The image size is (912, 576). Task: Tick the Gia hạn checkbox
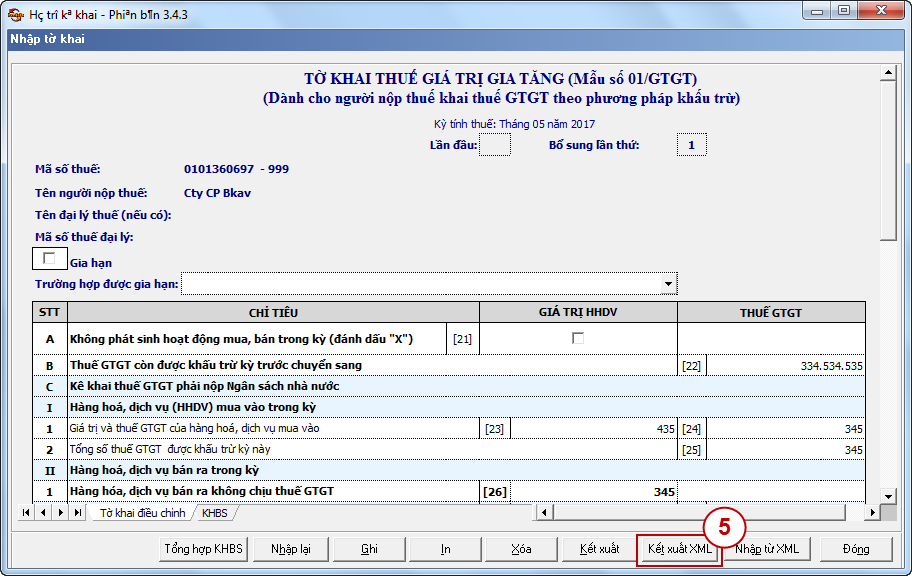(49, 259)
